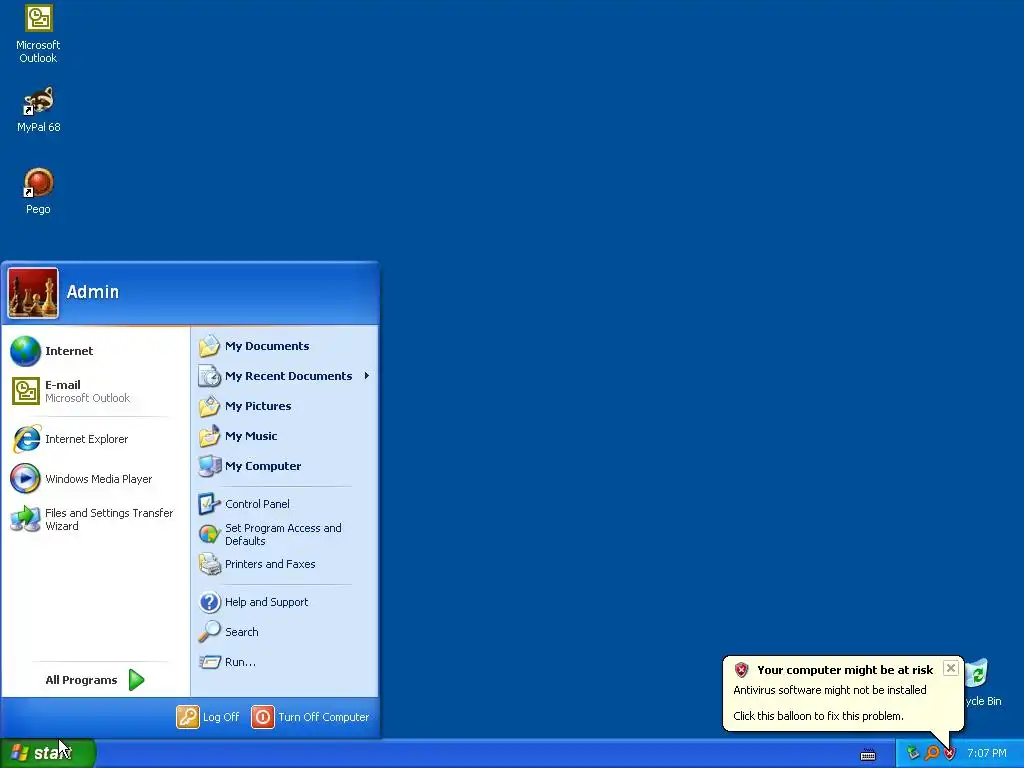Open My Music folder
Screen dimensions: 1024x768
[285, 436]
